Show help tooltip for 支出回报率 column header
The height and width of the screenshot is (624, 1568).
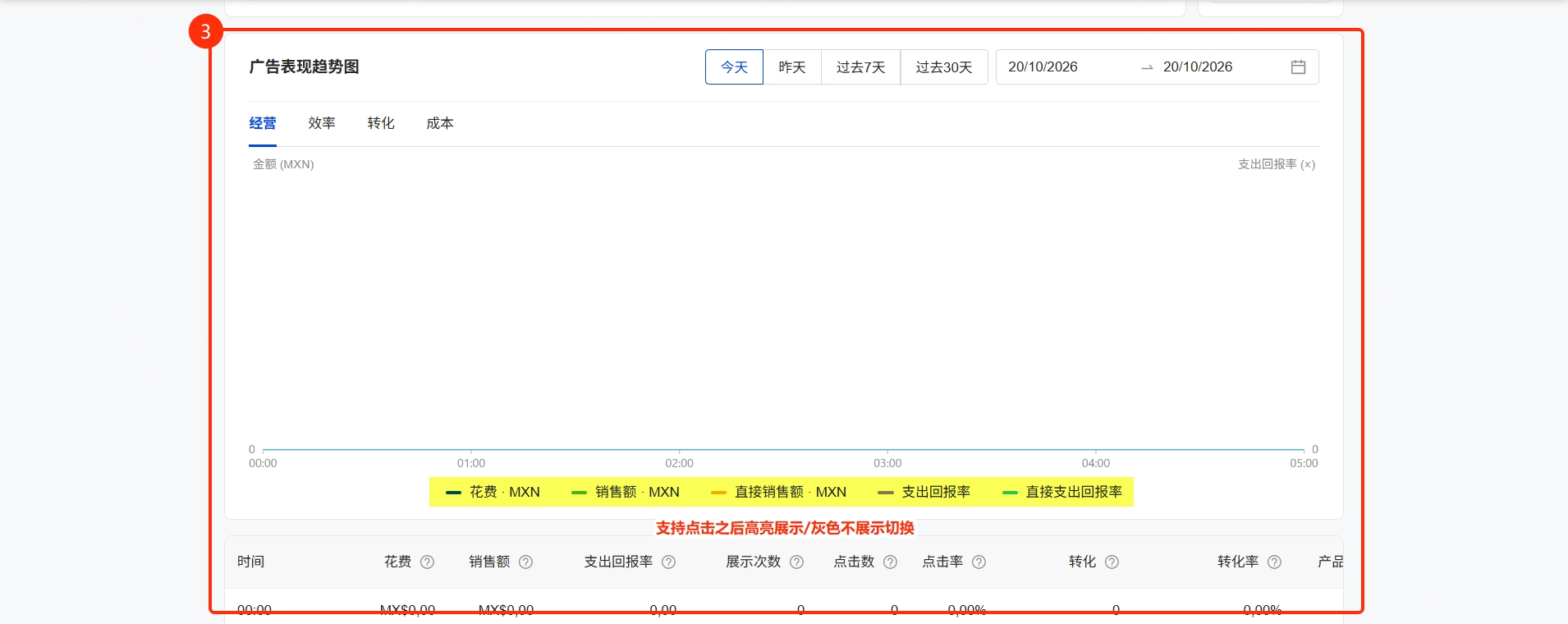pyautogui.click(x=668, y=562)
